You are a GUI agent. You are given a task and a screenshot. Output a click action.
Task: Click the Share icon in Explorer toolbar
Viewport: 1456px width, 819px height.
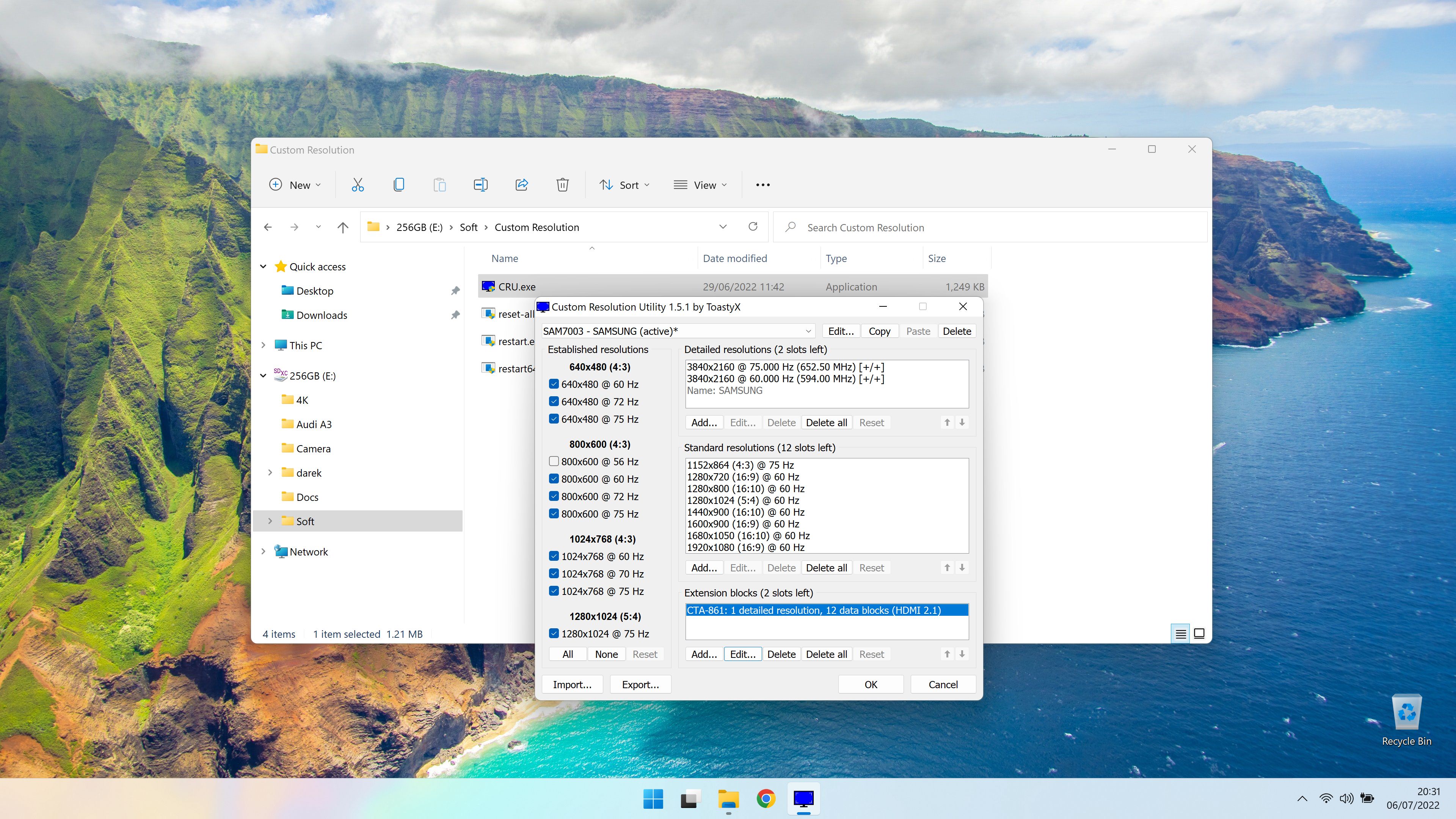[x=521, y=185]
